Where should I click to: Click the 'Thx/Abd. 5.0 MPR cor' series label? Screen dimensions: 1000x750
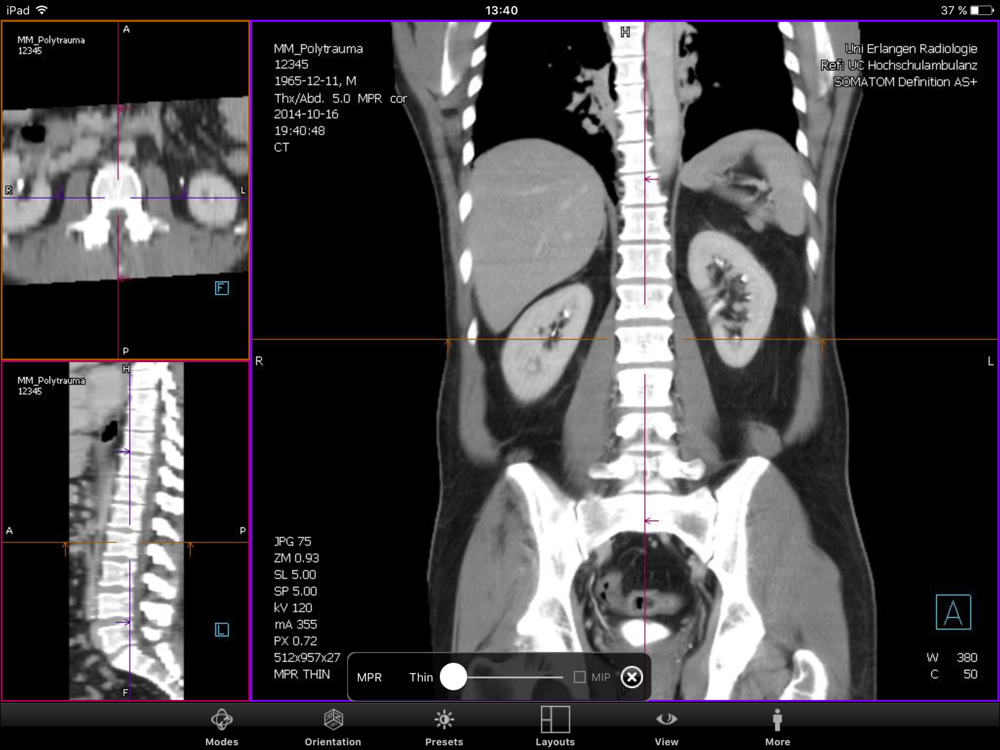tap(341, 98)
